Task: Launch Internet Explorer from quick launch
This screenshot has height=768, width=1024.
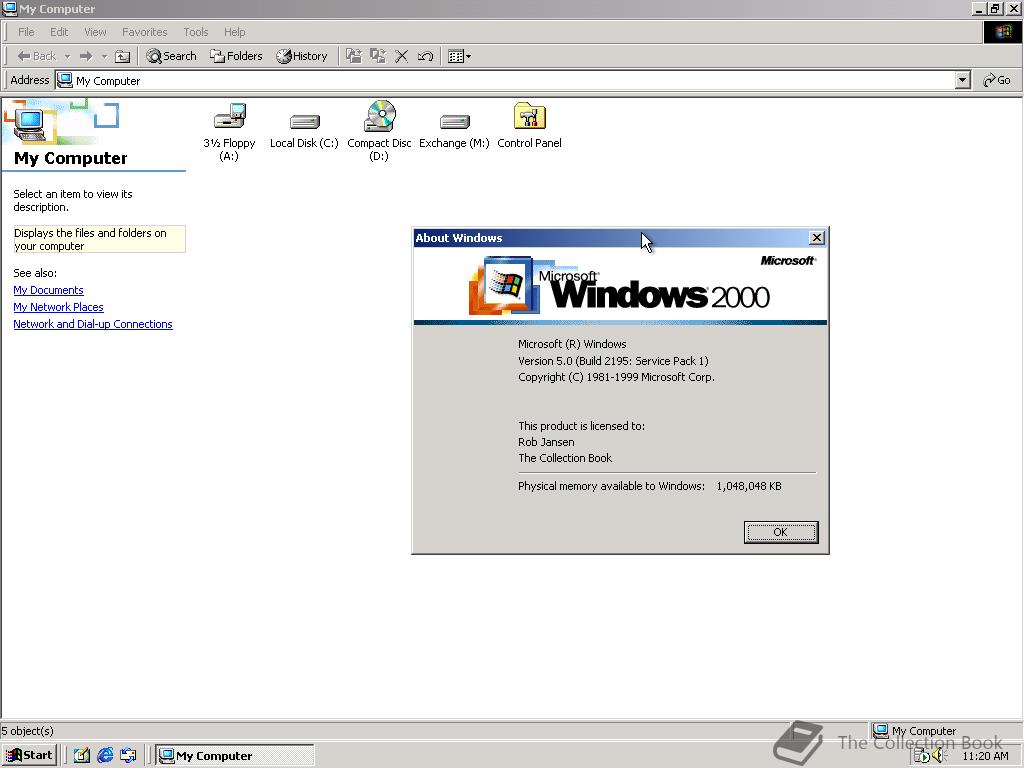Action: pos(104,756)
